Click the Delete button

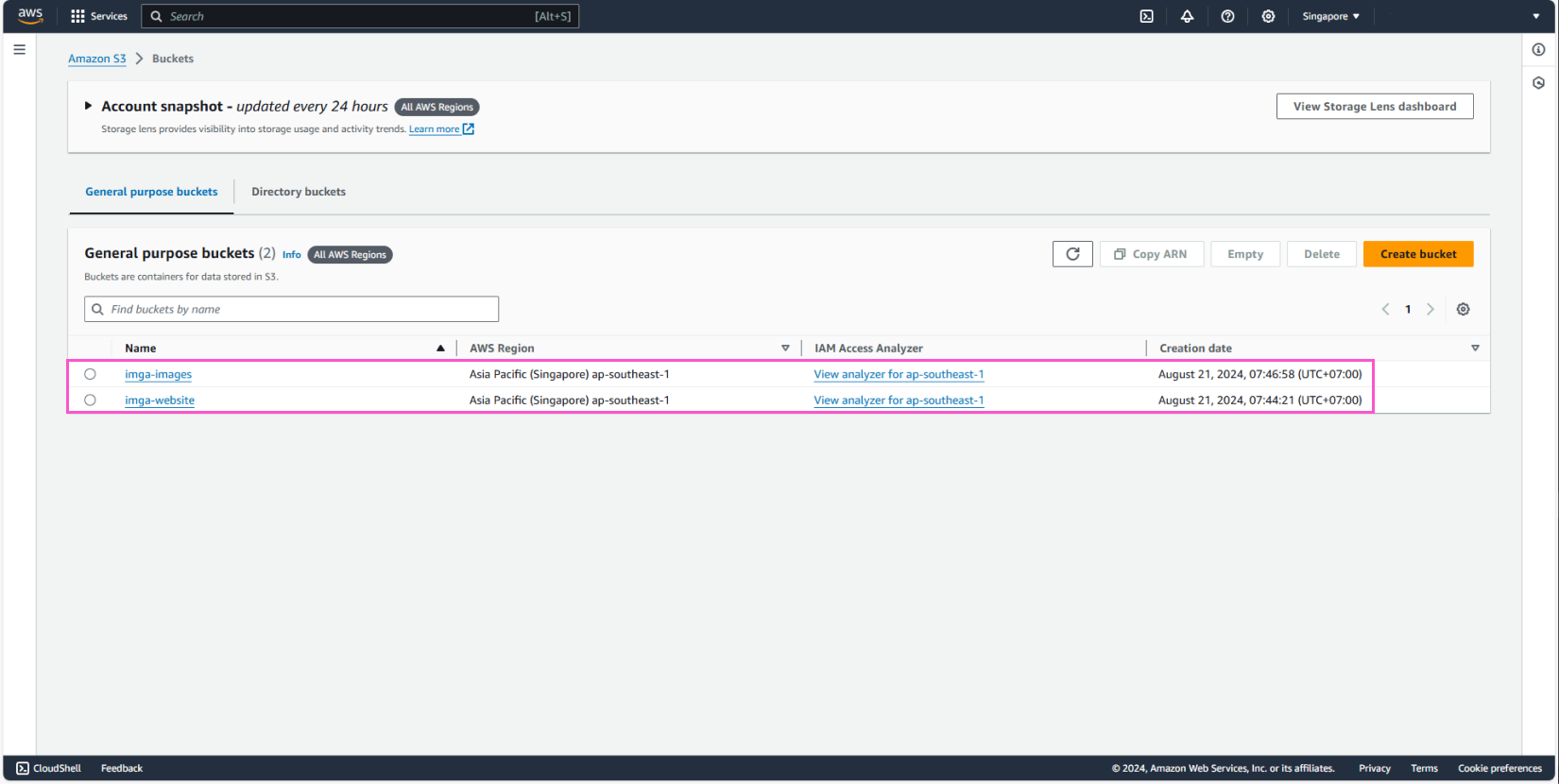1322,254
